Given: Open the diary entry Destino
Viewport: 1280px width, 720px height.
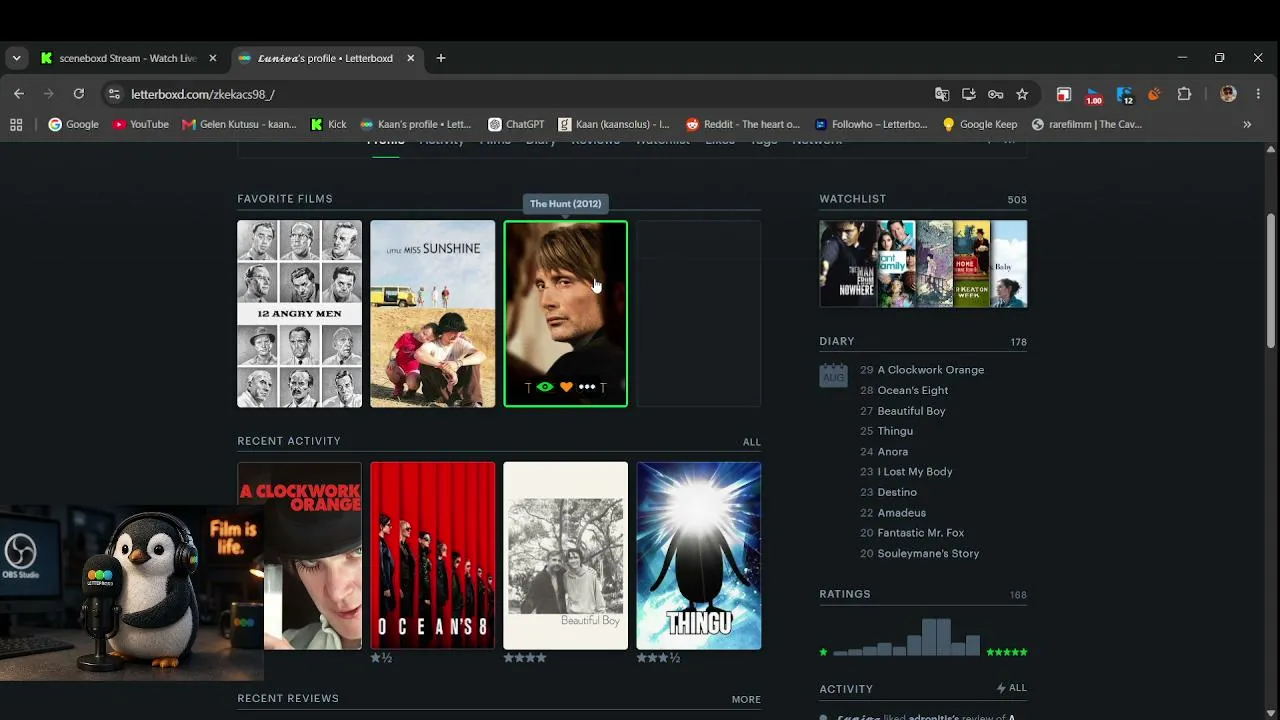Looking at the screenshot, I should 897,492.
